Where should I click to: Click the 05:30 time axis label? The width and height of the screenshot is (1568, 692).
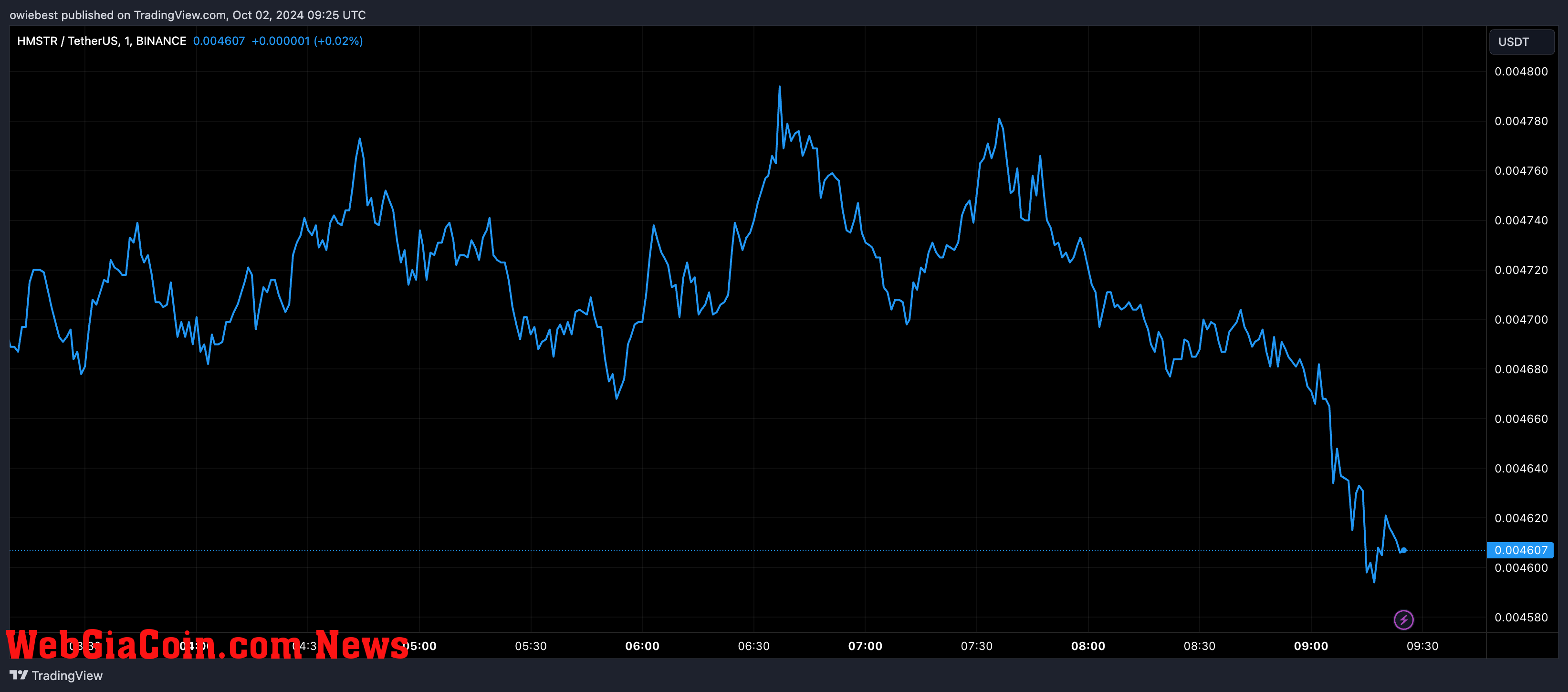click(x=531, y=646)
